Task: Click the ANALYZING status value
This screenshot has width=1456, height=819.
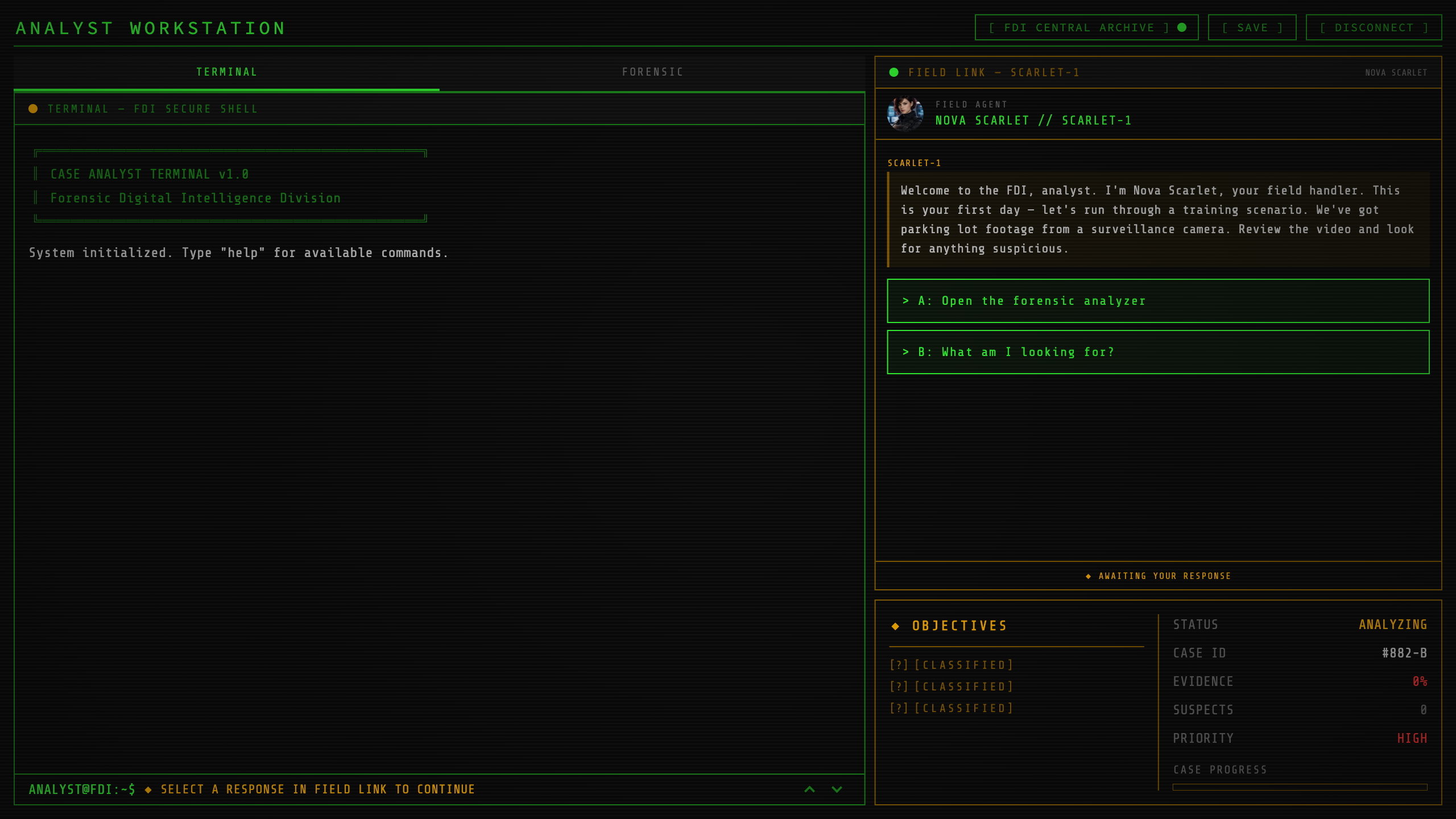Action: point(1393,624)
